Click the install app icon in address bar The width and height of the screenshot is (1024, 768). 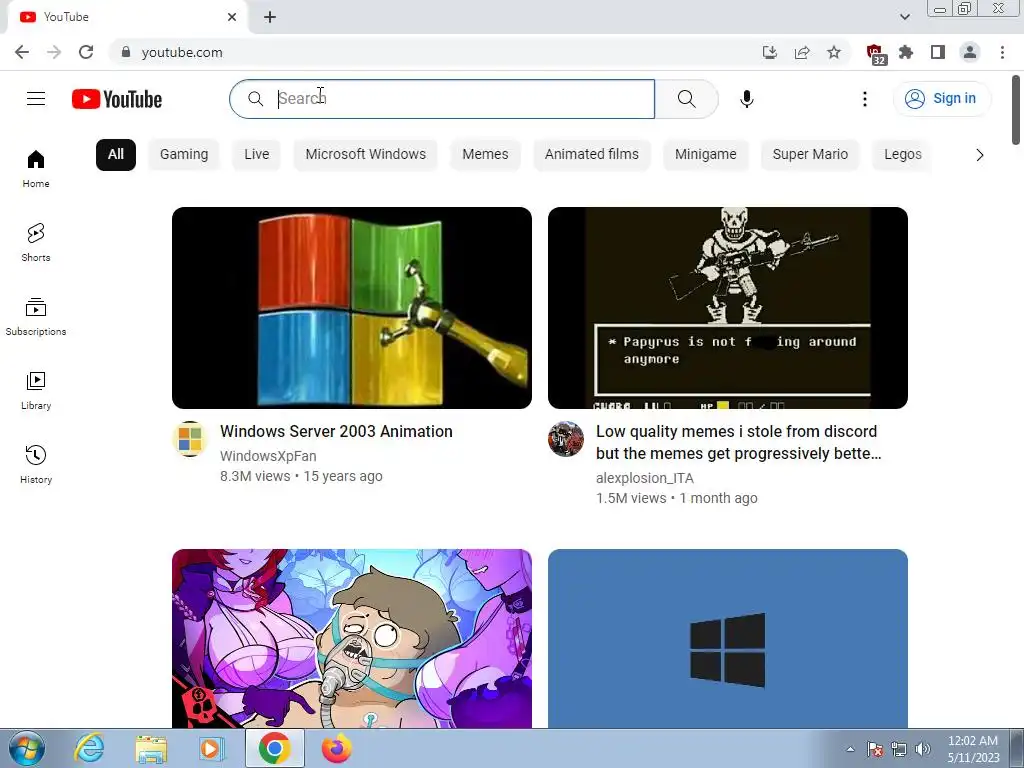pyautogui.click(x=770, y=52)
